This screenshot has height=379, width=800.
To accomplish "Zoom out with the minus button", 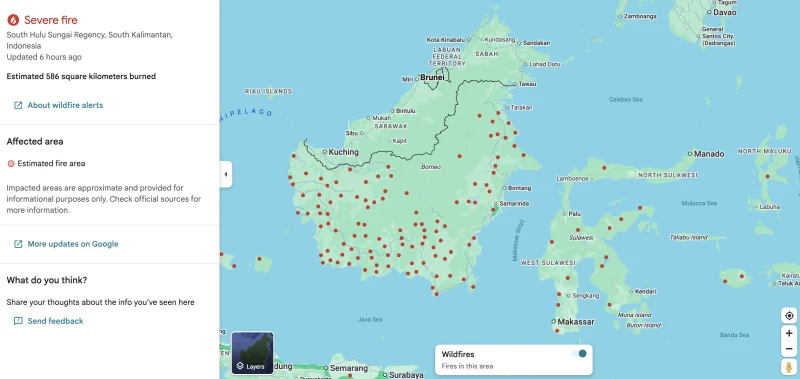I will [789, 349].
